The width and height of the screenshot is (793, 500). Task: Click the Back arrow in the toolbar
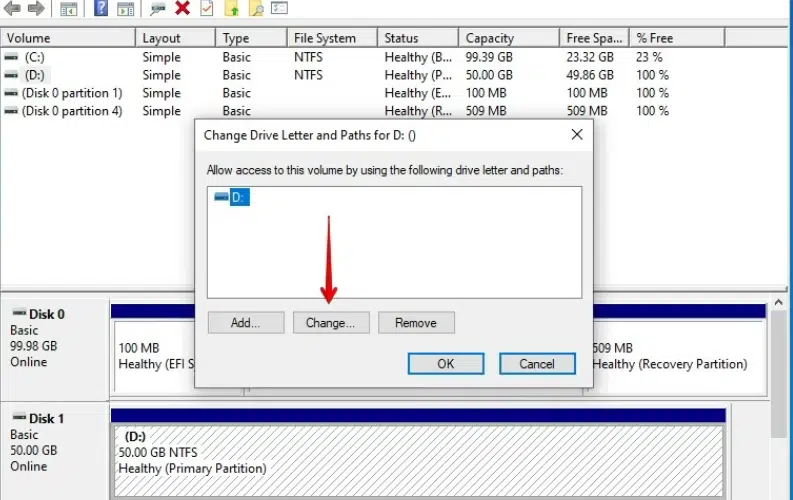click(x=12, y=9)
